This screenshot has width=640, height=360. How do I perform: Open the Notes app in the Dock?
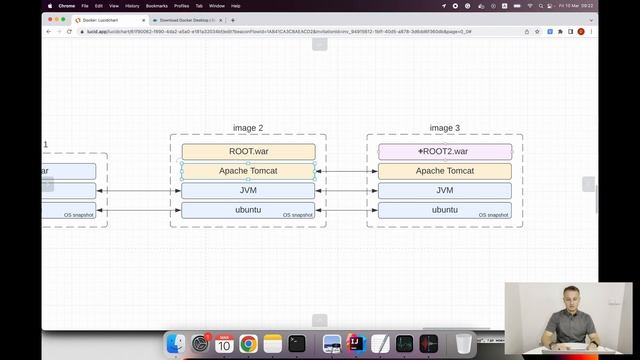click(273, 344)
